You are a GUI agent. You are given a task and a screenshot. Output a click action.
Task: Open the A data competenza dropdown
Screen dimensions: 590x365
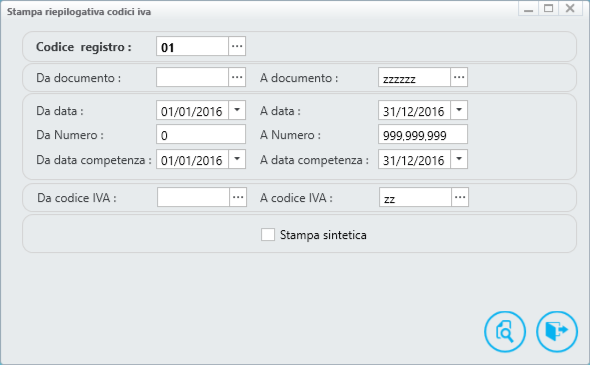coord(459,159)
